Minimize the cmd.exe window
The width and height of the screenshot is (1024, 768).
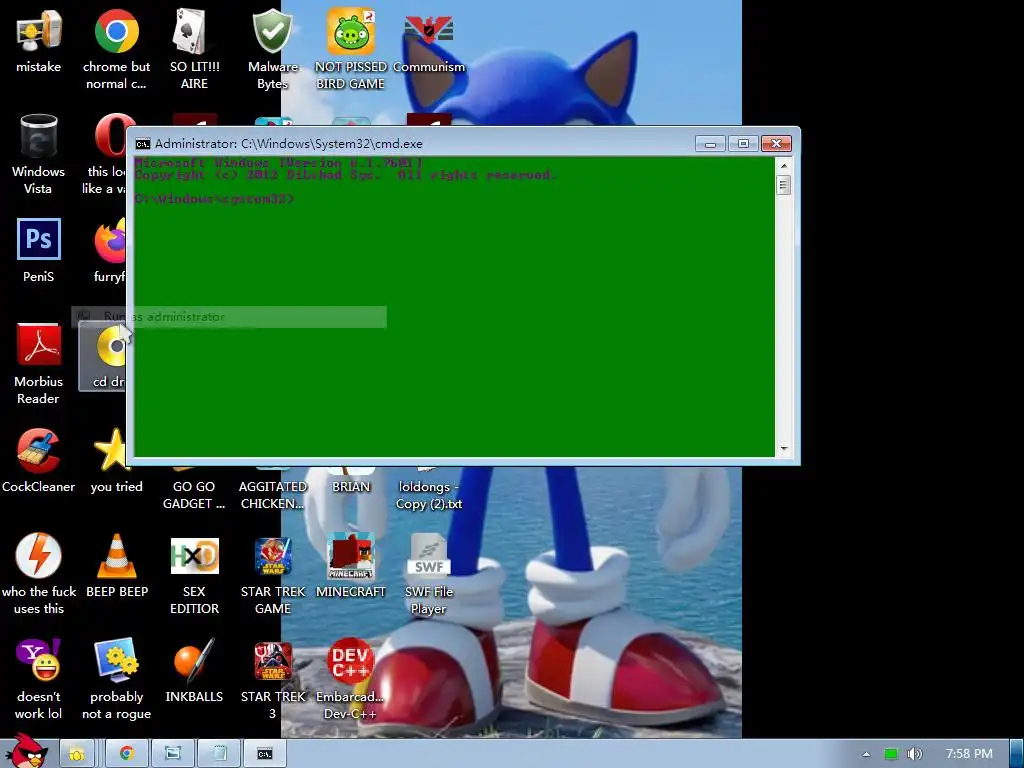pyautogui.click(x=710, y=144)
